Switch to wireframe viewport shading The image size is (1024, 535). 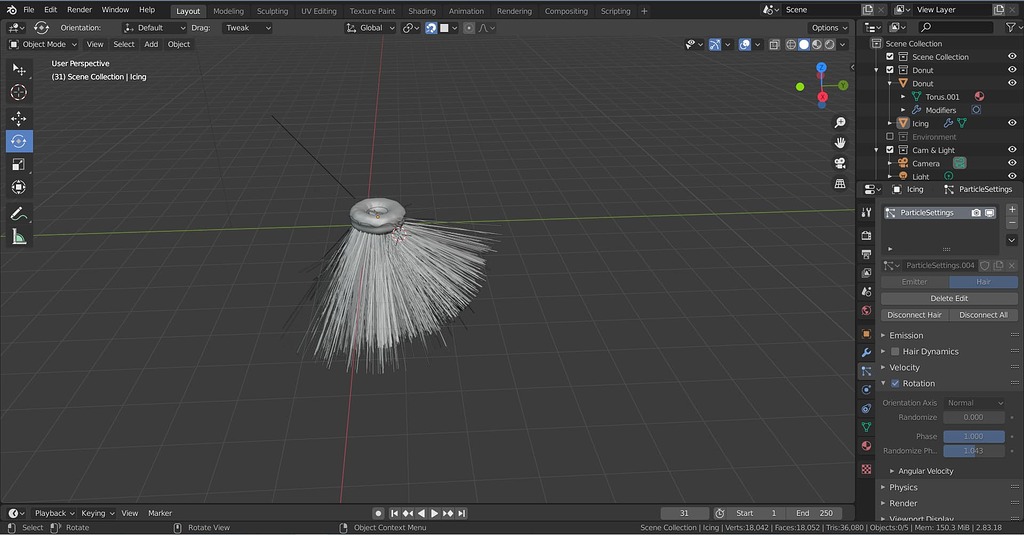(791, 44)
